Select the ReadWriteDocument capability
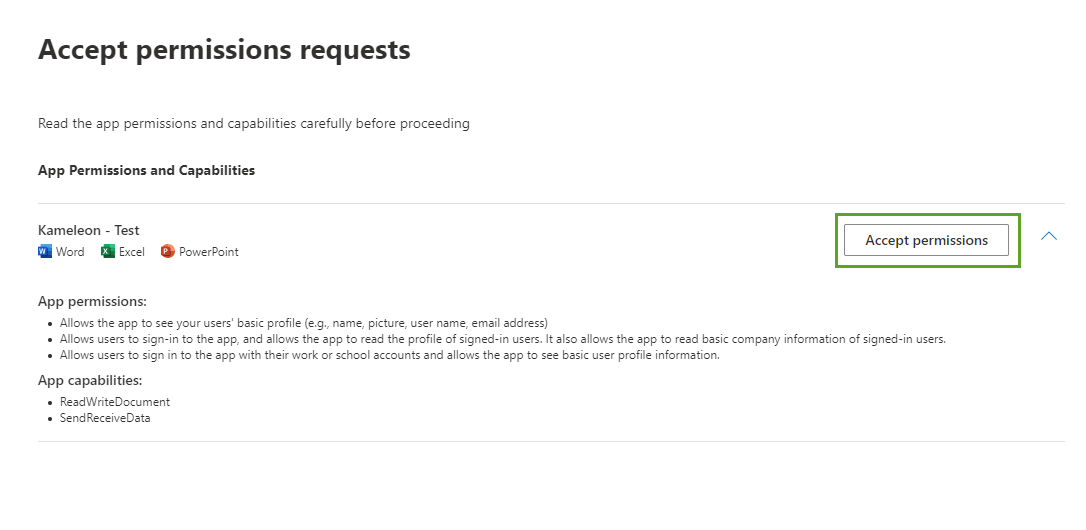1086x530 pixels. click(115, 402)
